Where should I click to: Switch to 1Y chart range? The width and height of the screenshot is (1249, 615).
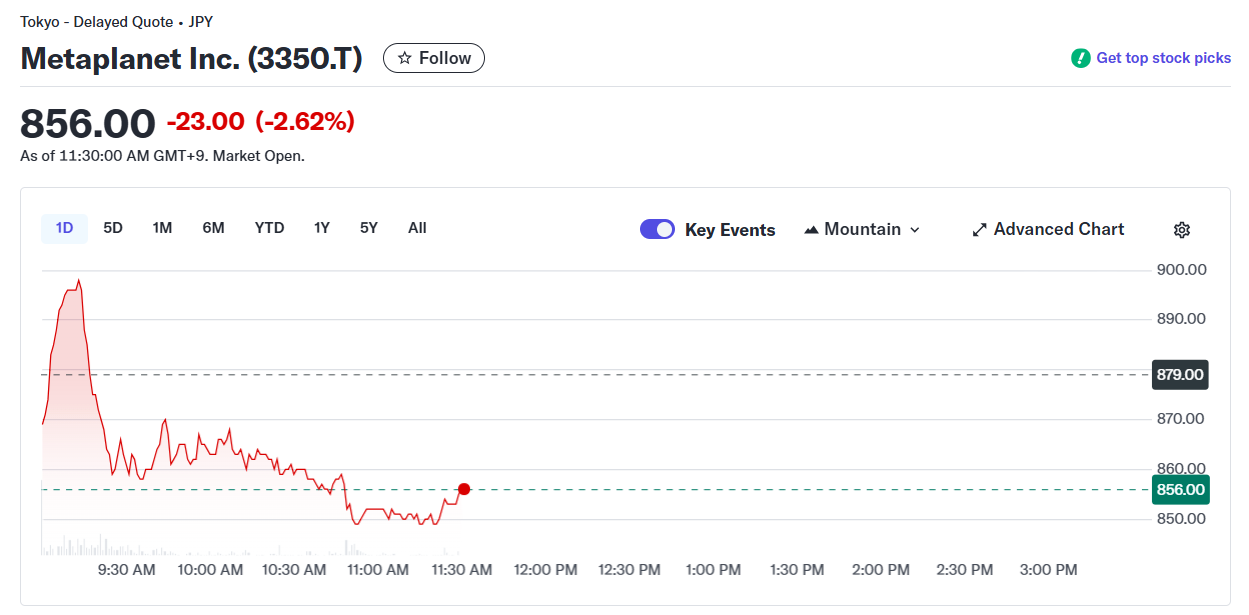pos(322,228)
